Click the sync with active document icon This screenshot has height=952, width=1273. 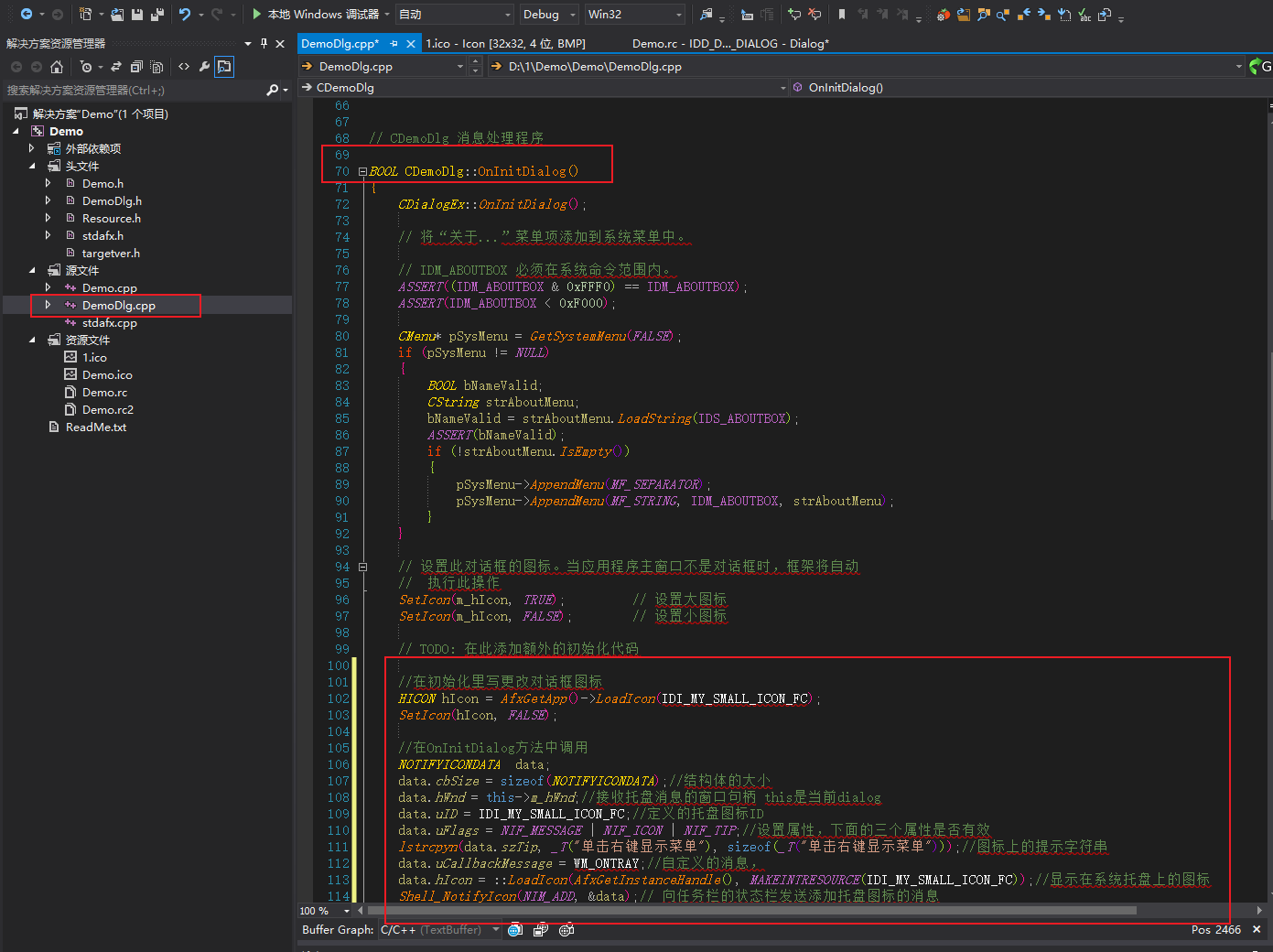pyautogui.click(x=115, y=67)
